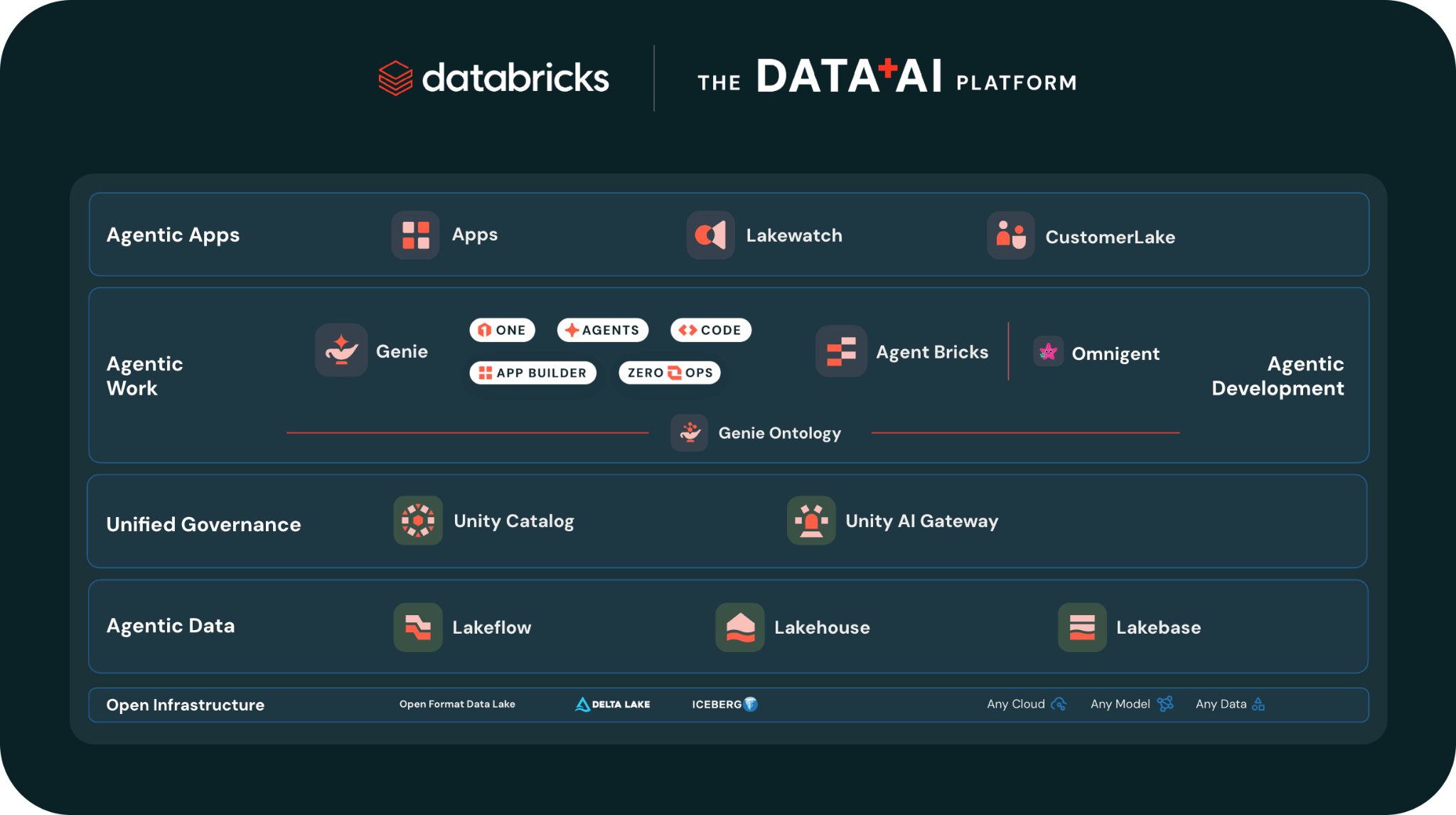Screen dimensions: 1456x815
Task: Select the Open Infrastructure heading
Action: [185, 705]
